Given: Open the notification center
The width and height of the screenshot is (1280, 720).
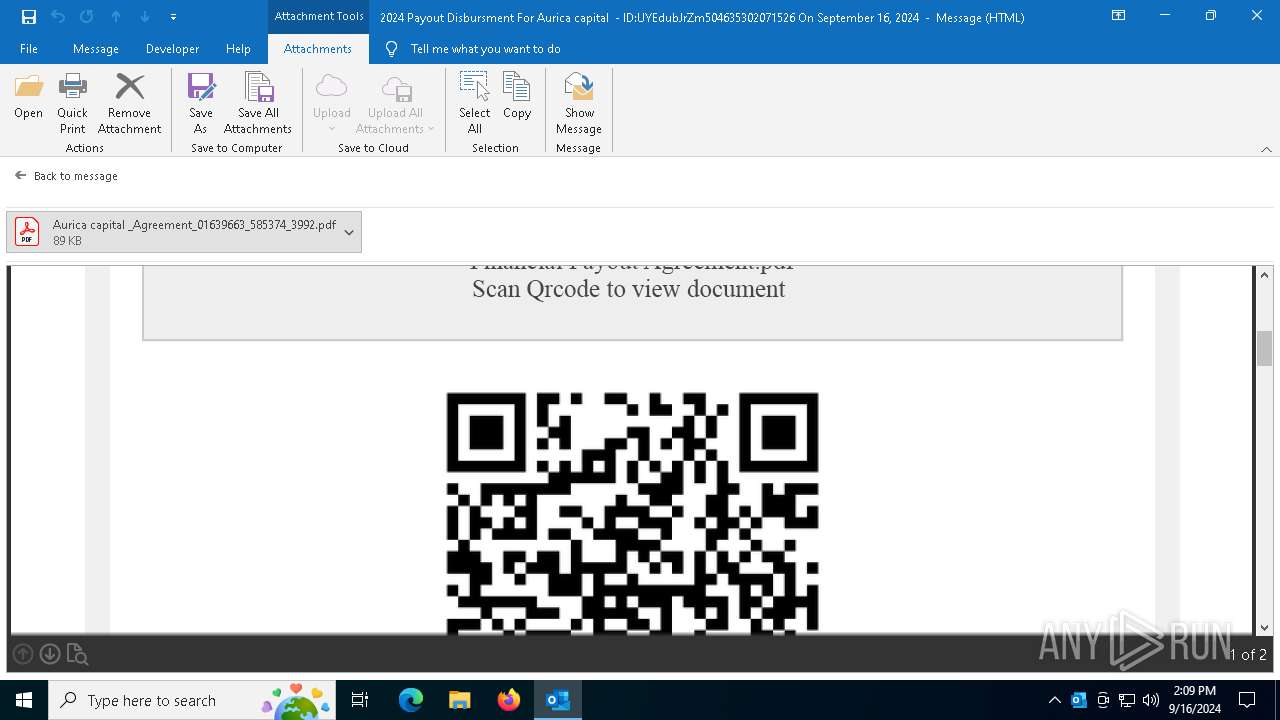Looking at the screenshot, I should coord(1247,700).
